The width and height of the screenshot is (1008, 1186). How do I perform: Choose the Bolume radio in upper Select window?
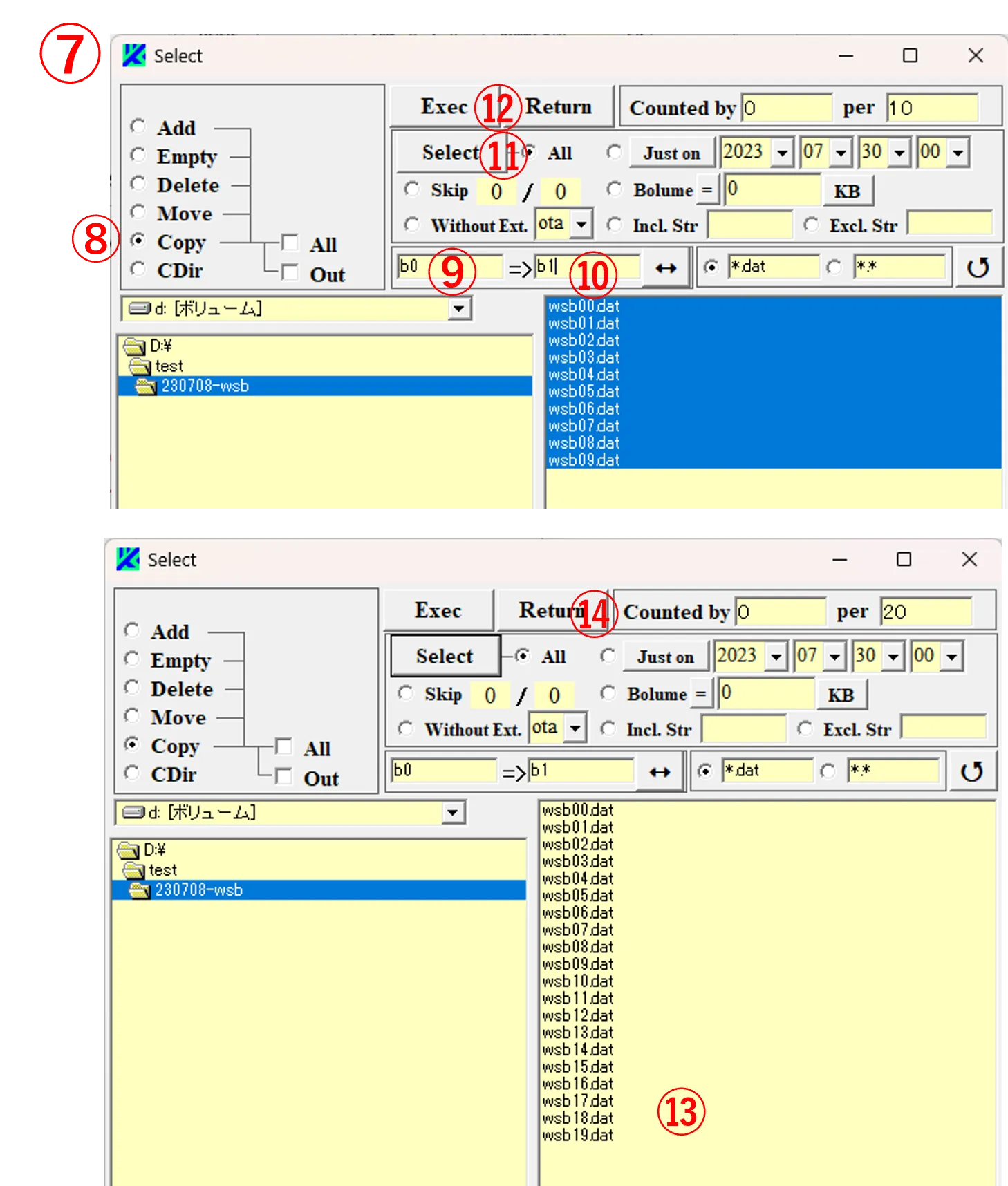[614, 189]
